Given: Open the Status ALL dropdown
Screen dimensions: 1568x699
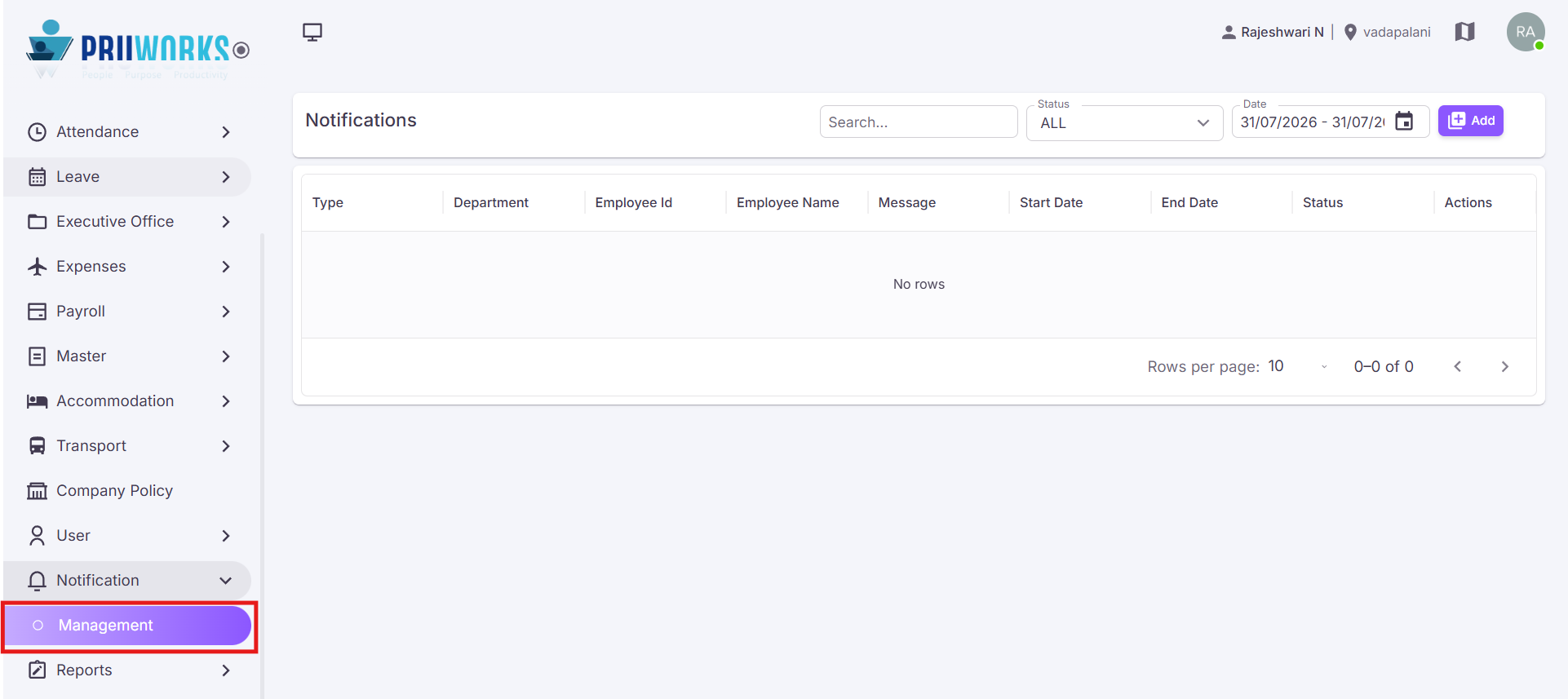Looking at the screenshot, I should point(1124,123).
